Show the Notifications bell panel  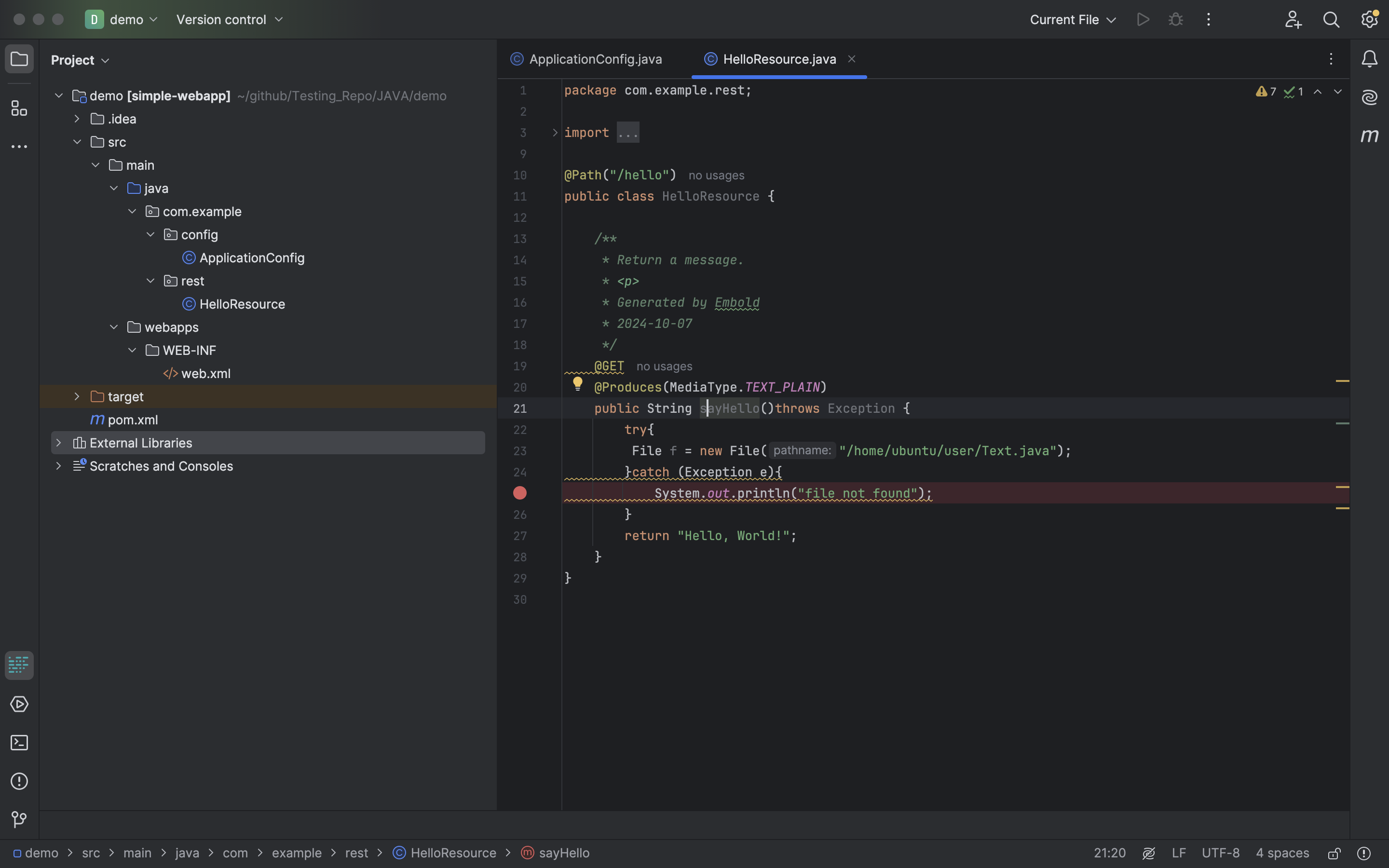coord(1370,58)
